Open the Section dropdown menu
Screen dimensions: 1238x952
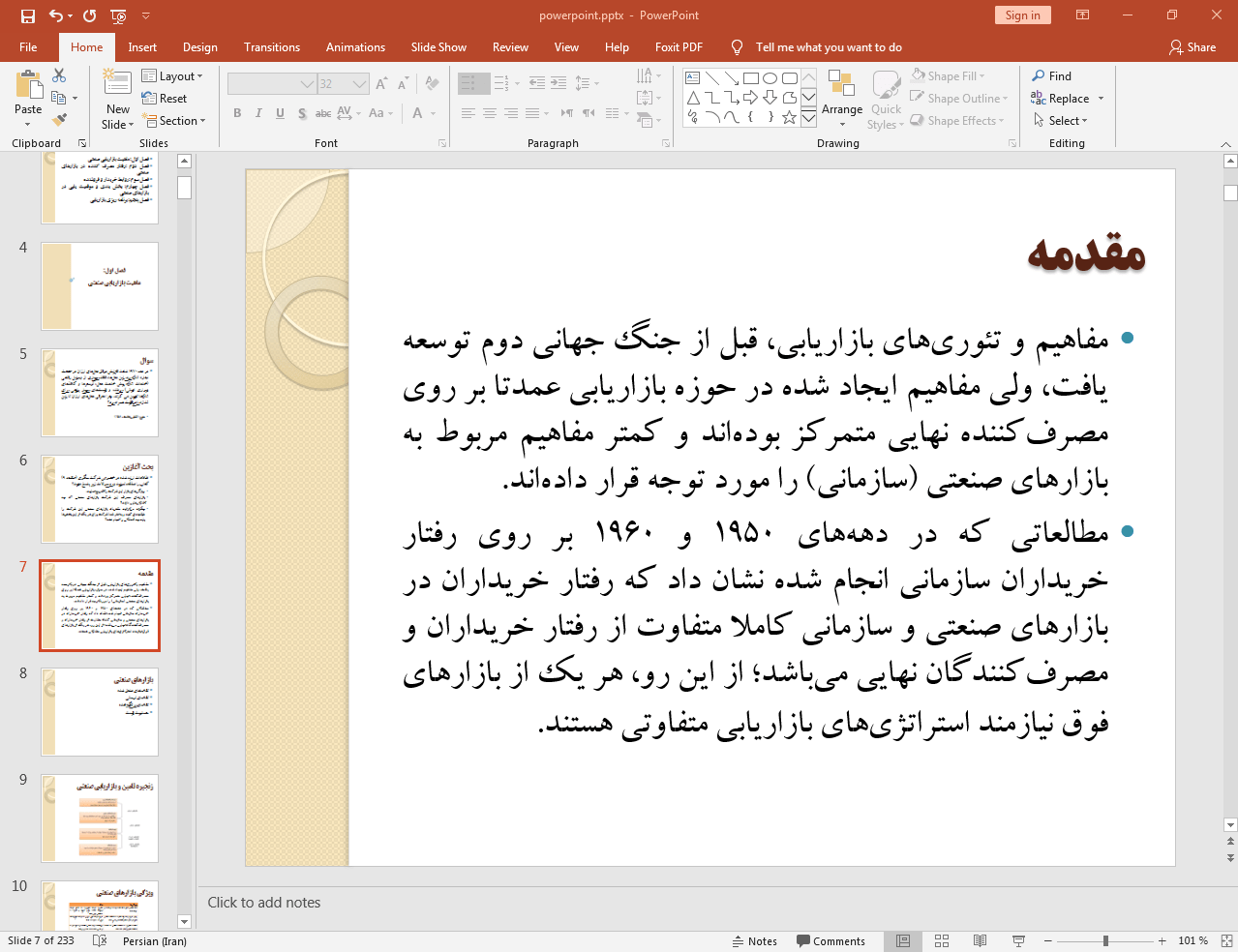175,121
